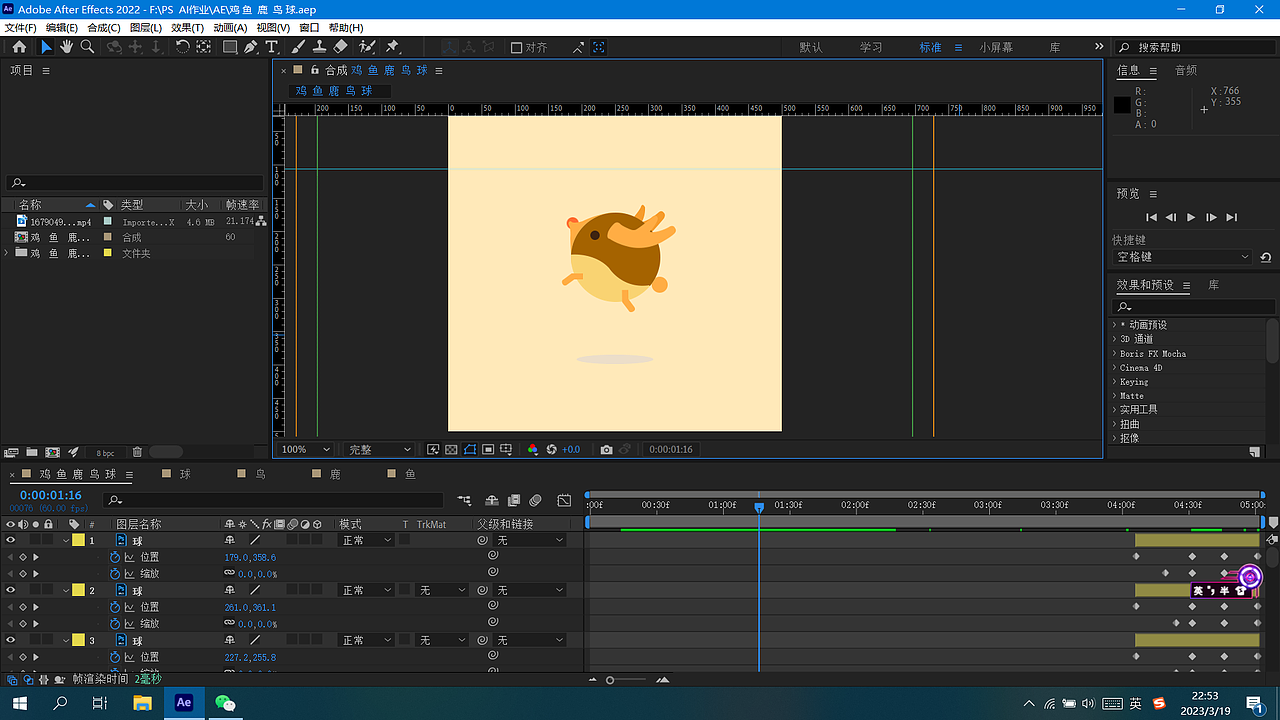1280x720 pixels.
Task: Take a snapshot with the camera icon
Action: [606, 450]
